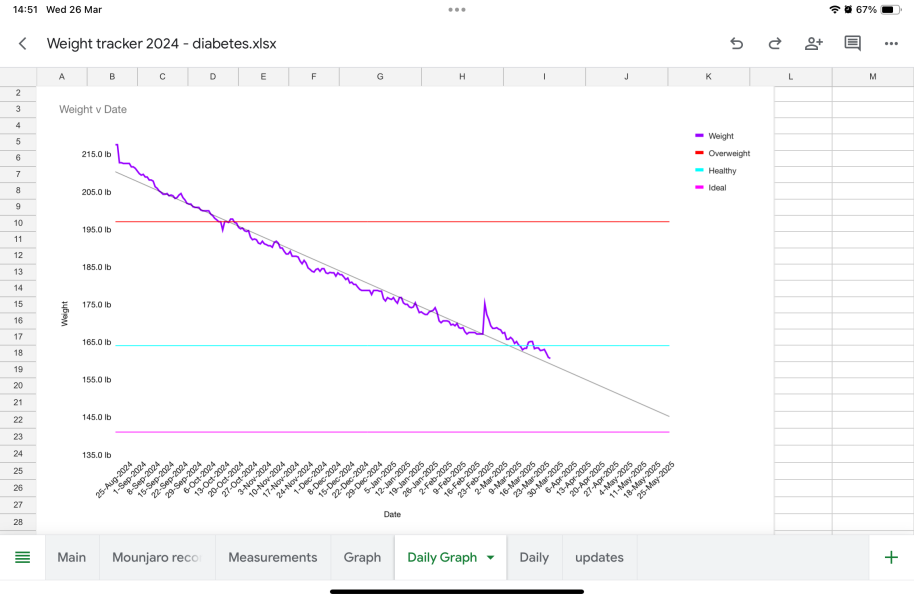This screenshot has width=914, height=600.
Task: Open the Comments icon
Action: point(852,44)
